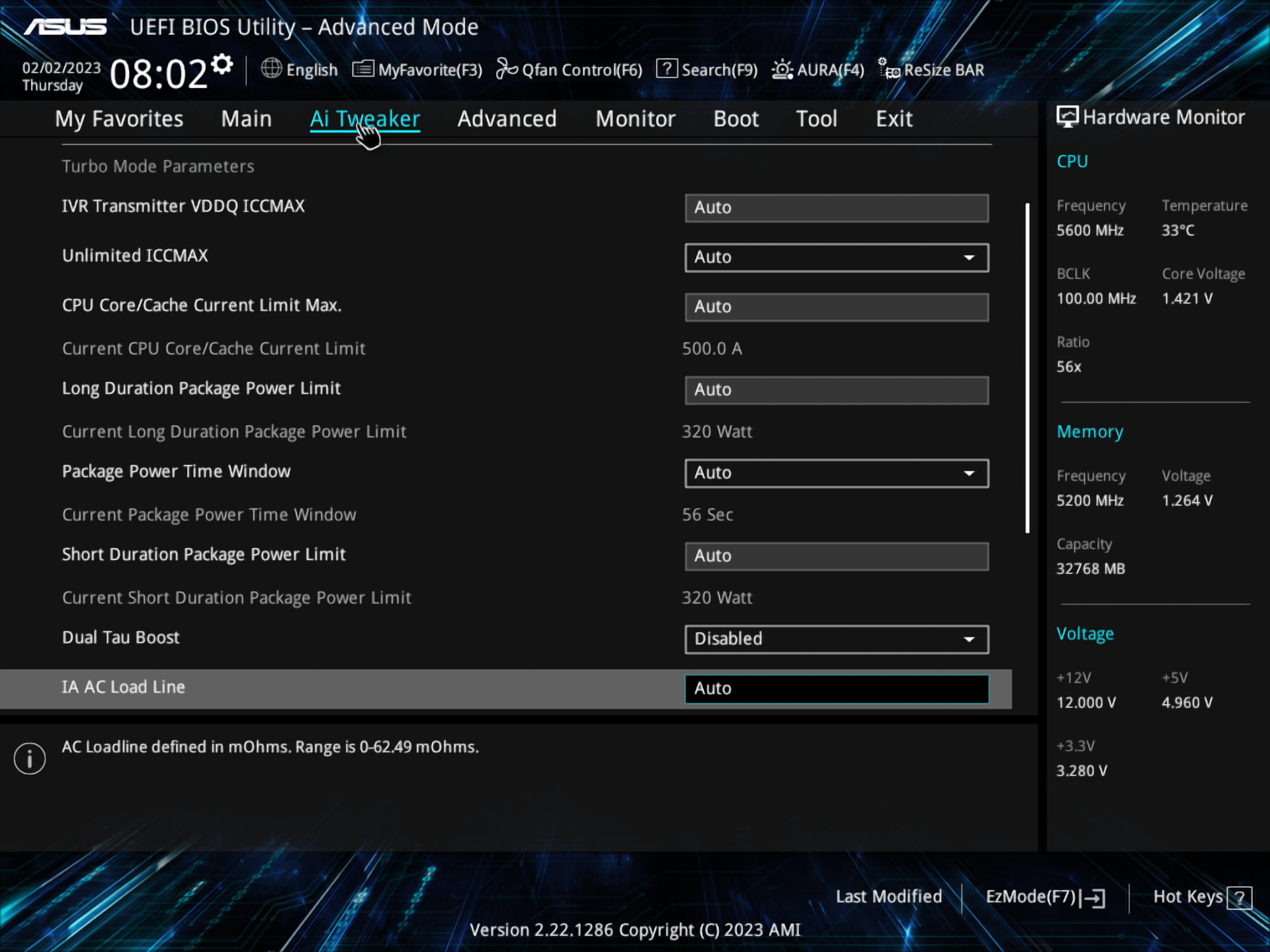Click the MyFavorite list icon

[x=363, y=69]
